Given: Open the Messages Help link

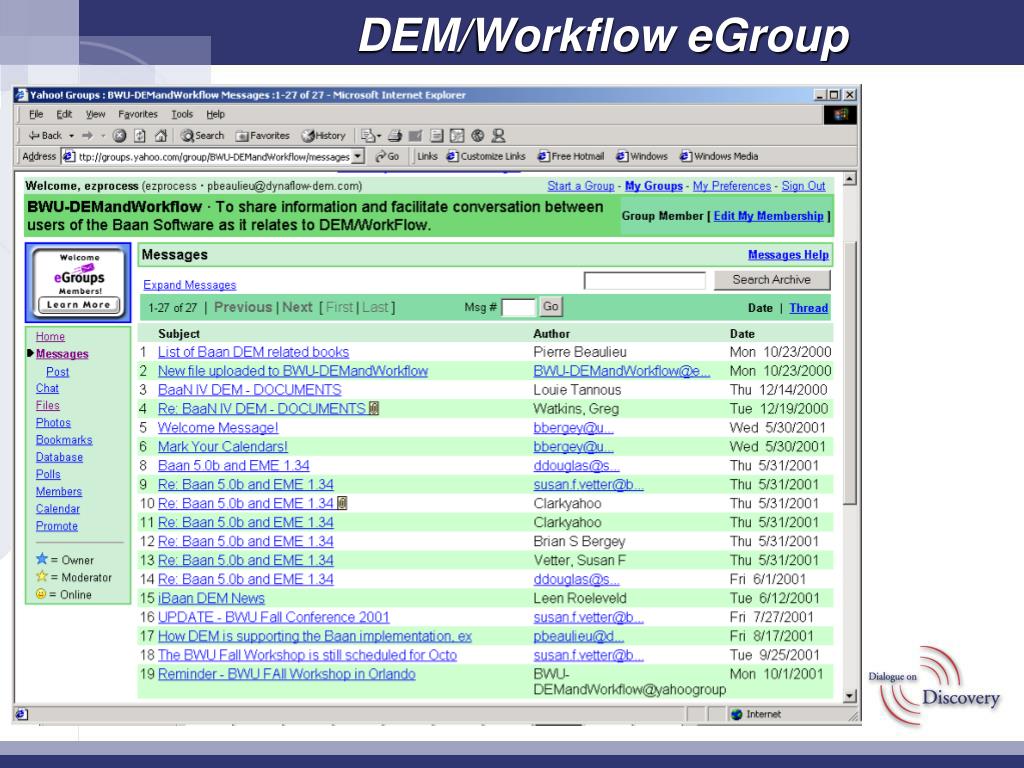Looking at the screenshot, I should 788,255.
